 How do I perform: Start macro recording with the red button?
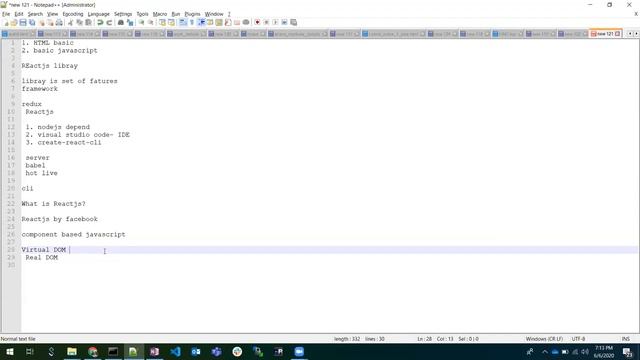click(257, 22)
